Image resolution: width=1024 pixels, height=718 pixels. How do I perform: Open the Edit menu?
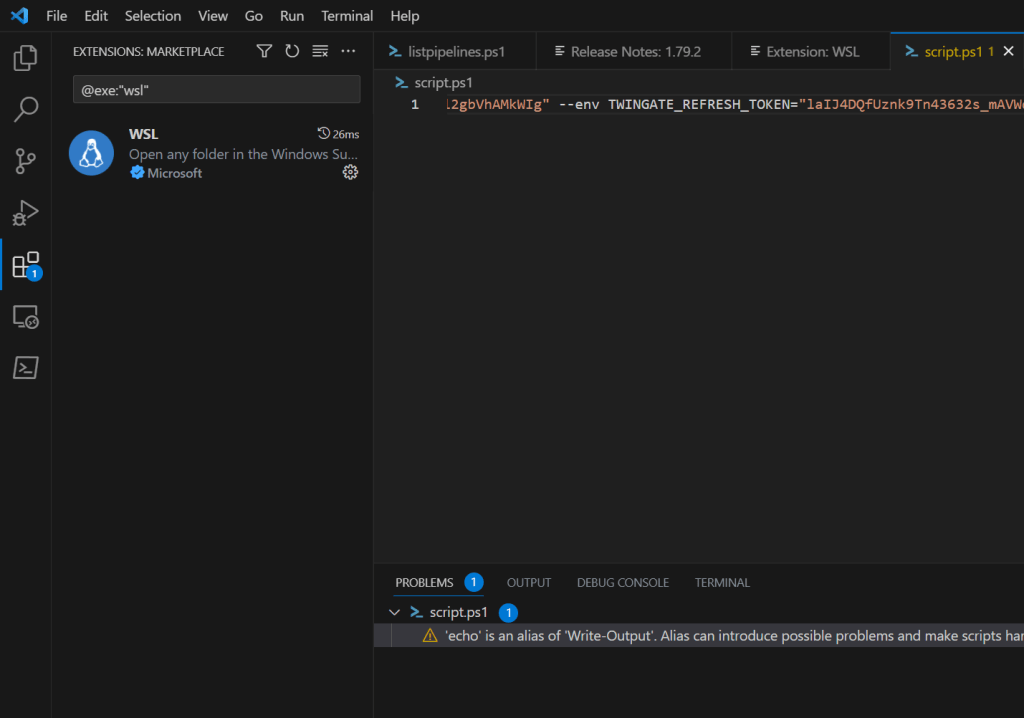click(96, 16)
